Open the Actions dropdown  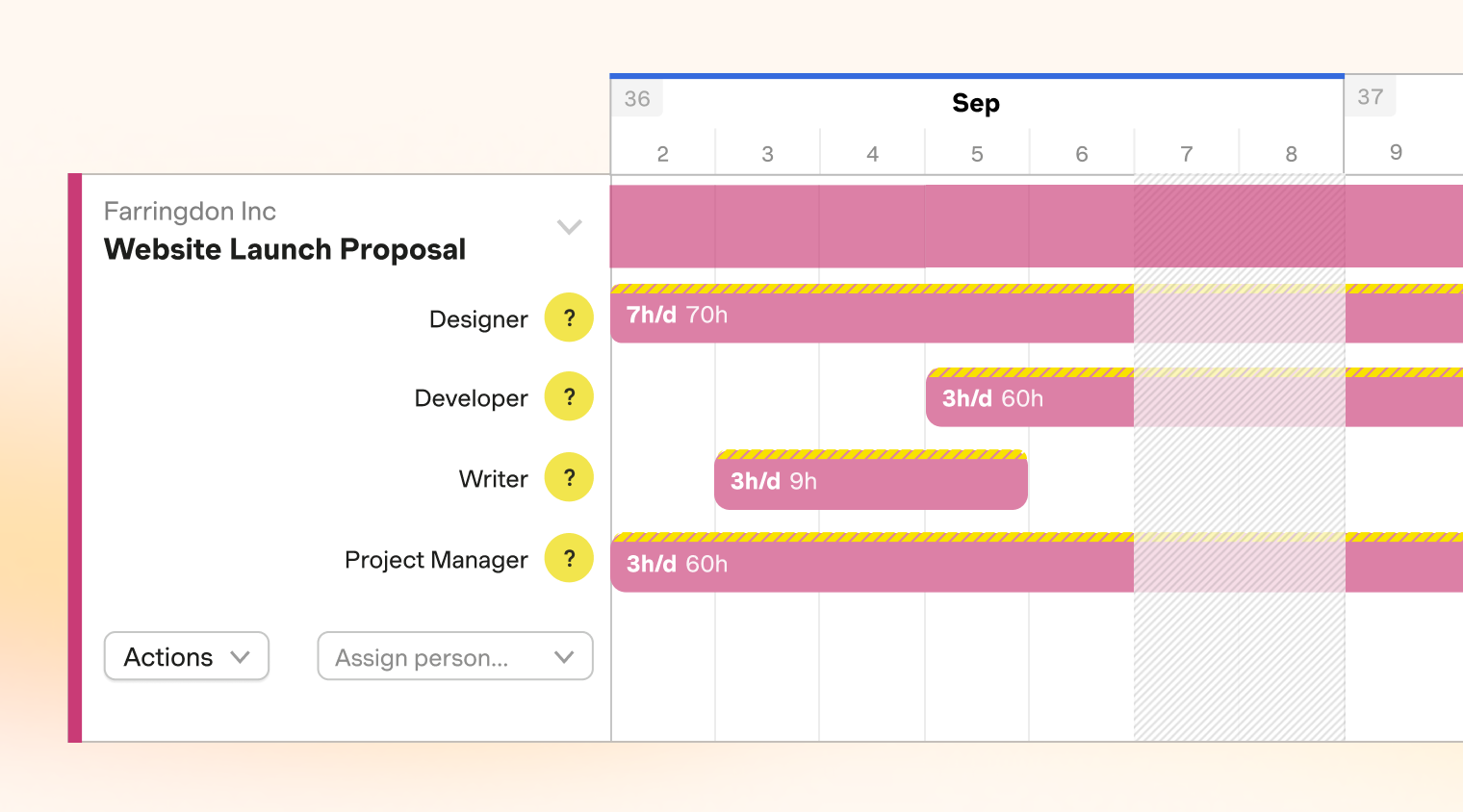pos(187,656)
